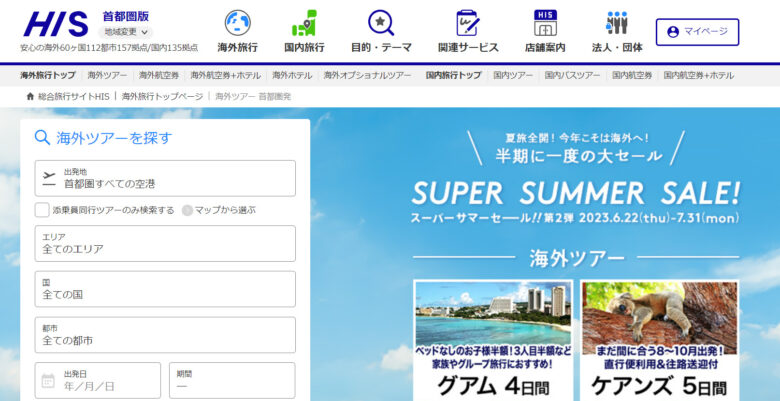Expand the 地域変更 region dropdown
The width and height of the screenshot is (780, 401).
126,32
